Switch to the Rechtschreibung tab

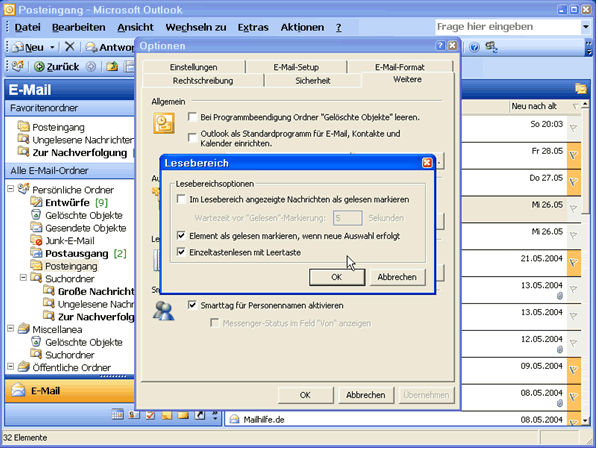pyautogui.click(x=203, y=80)
